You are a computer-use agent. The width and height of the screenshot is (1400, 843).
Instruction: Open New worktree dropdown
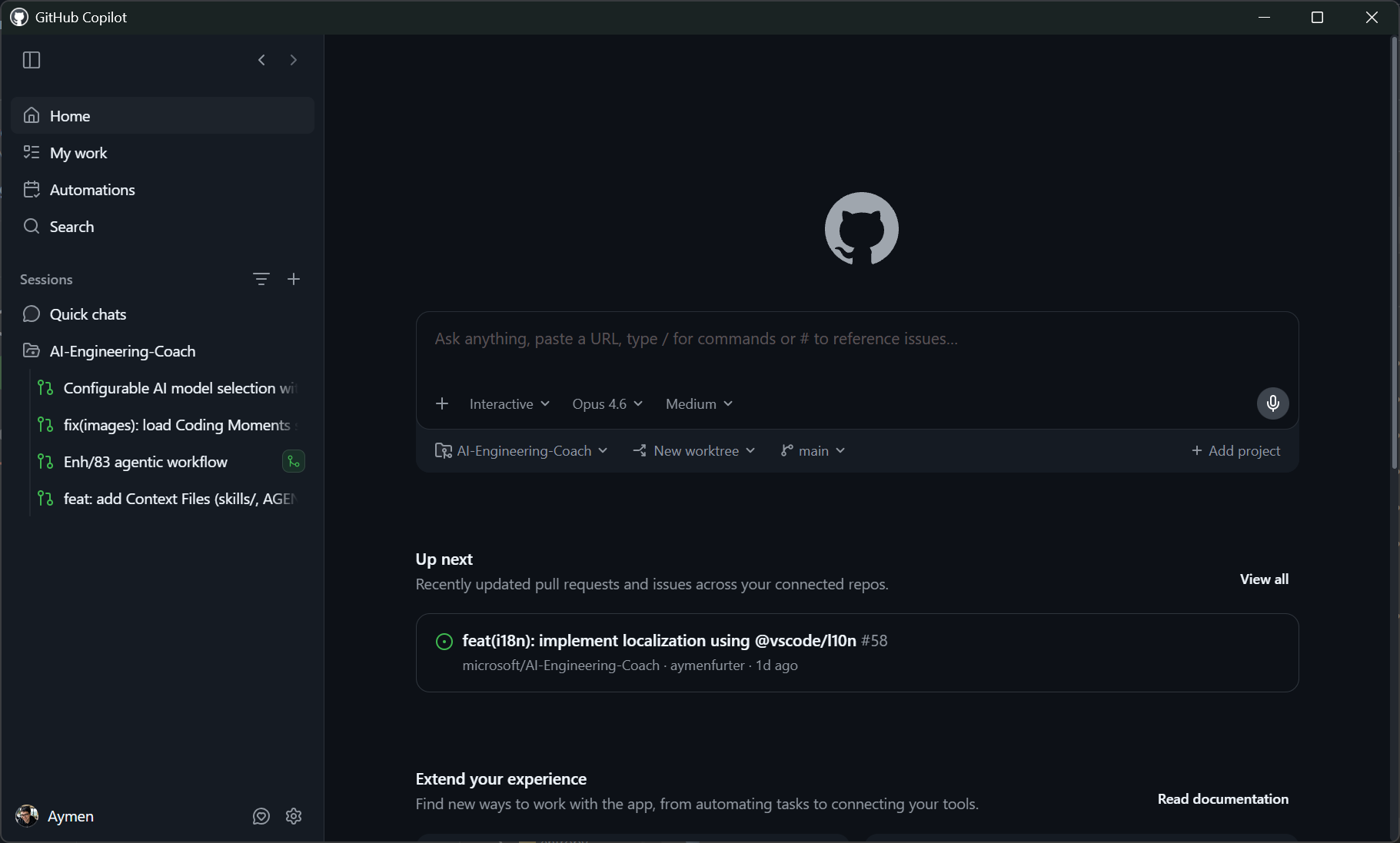[694, 451]
